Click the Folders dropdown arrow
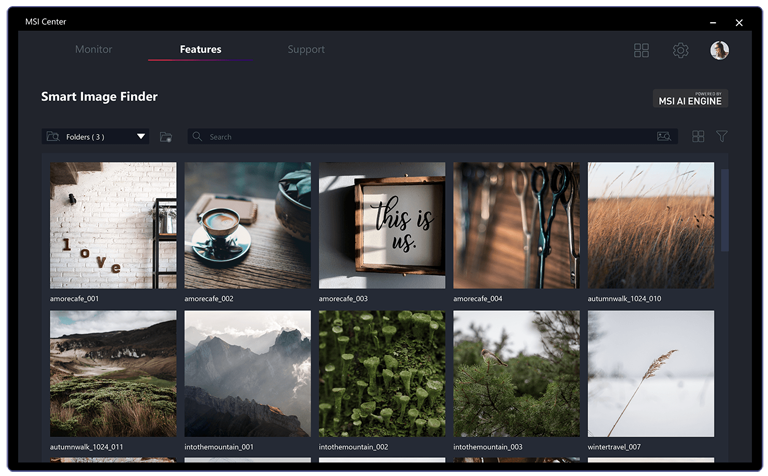Screen dimensions: 768x476 [x=141, y=136]
